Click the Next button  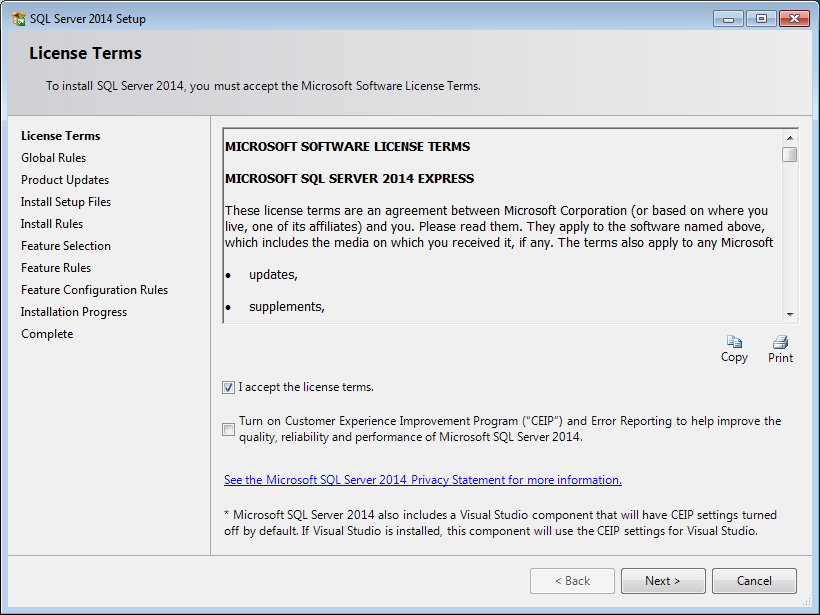coord(663,581)
